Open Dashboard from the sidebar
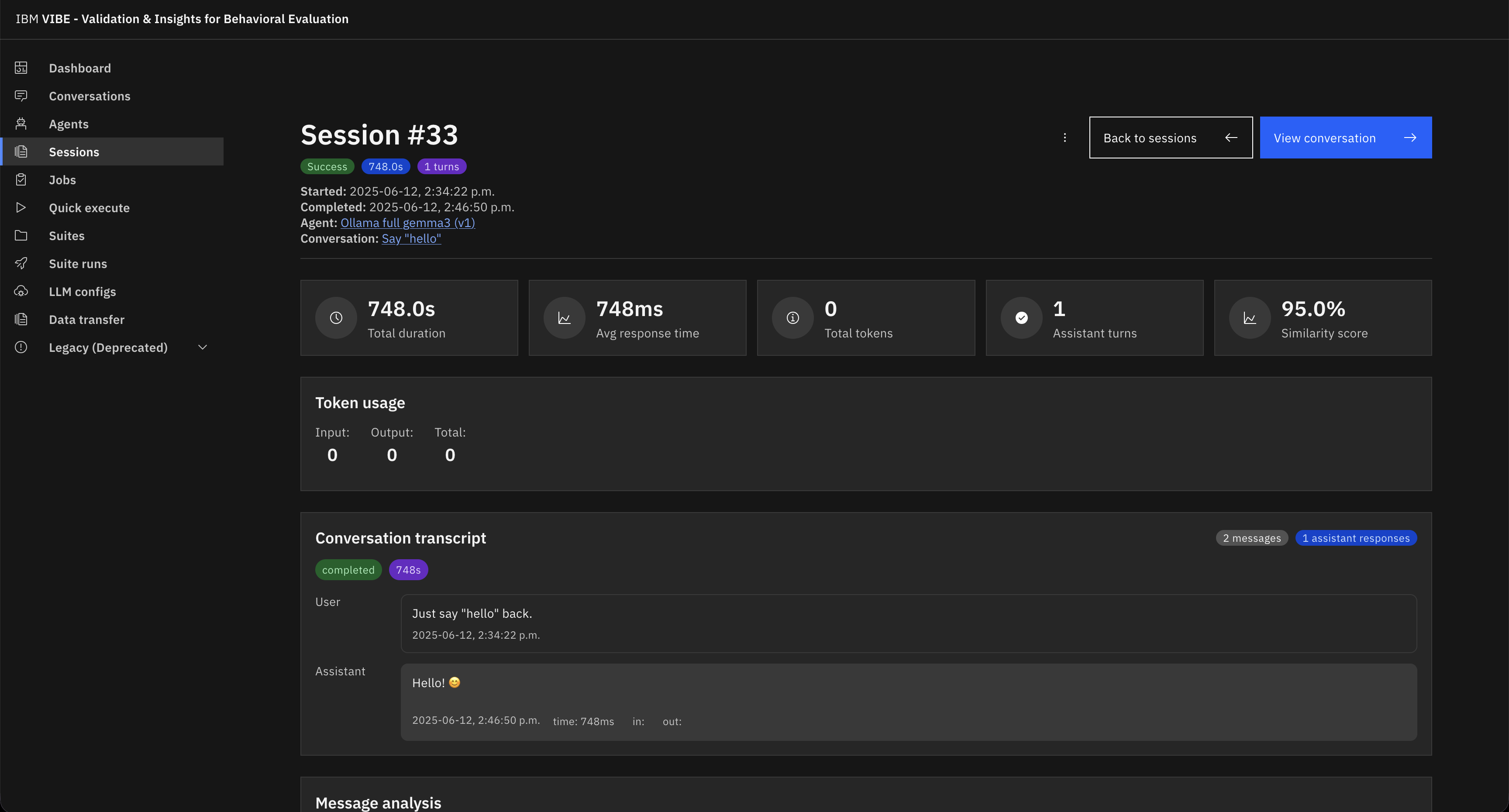Screen dimensions: 1509x812 [x=113, y=68]
